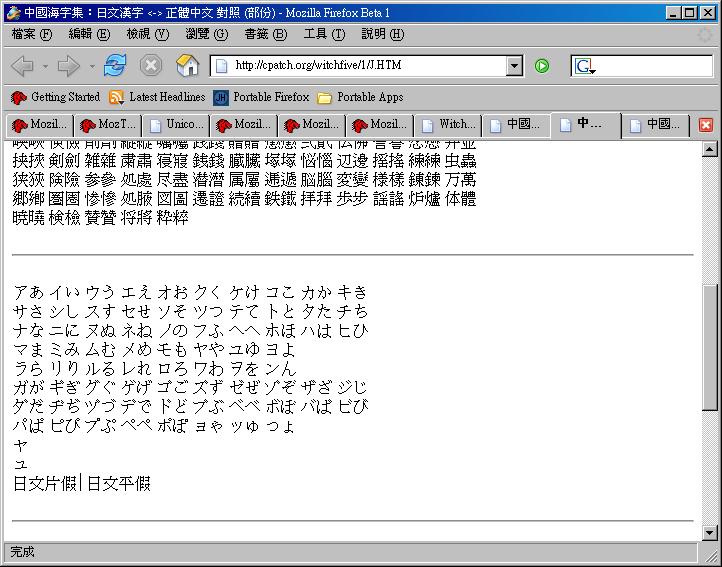Go to the Home page
The image size is (722, 567).
tap(187, 66)
